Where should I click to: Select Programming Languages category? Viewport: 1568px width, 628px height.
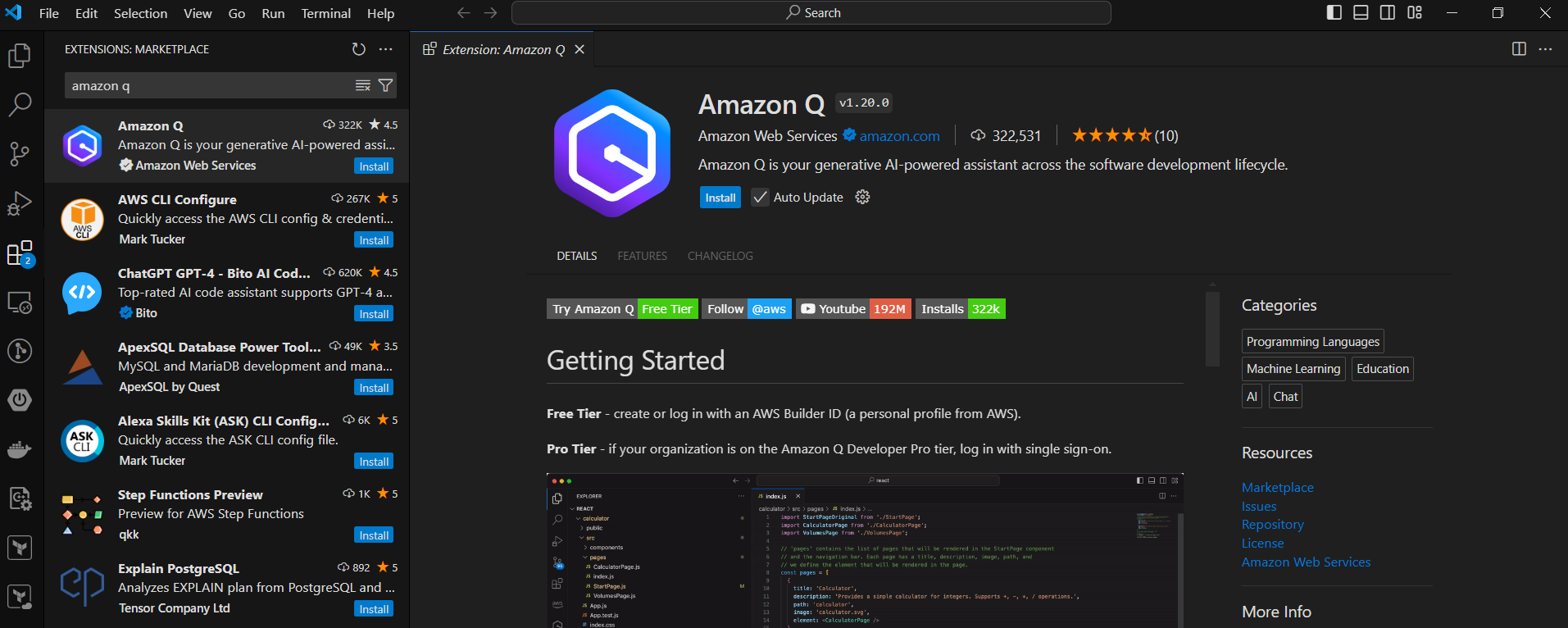click(x=1313, y=342)
